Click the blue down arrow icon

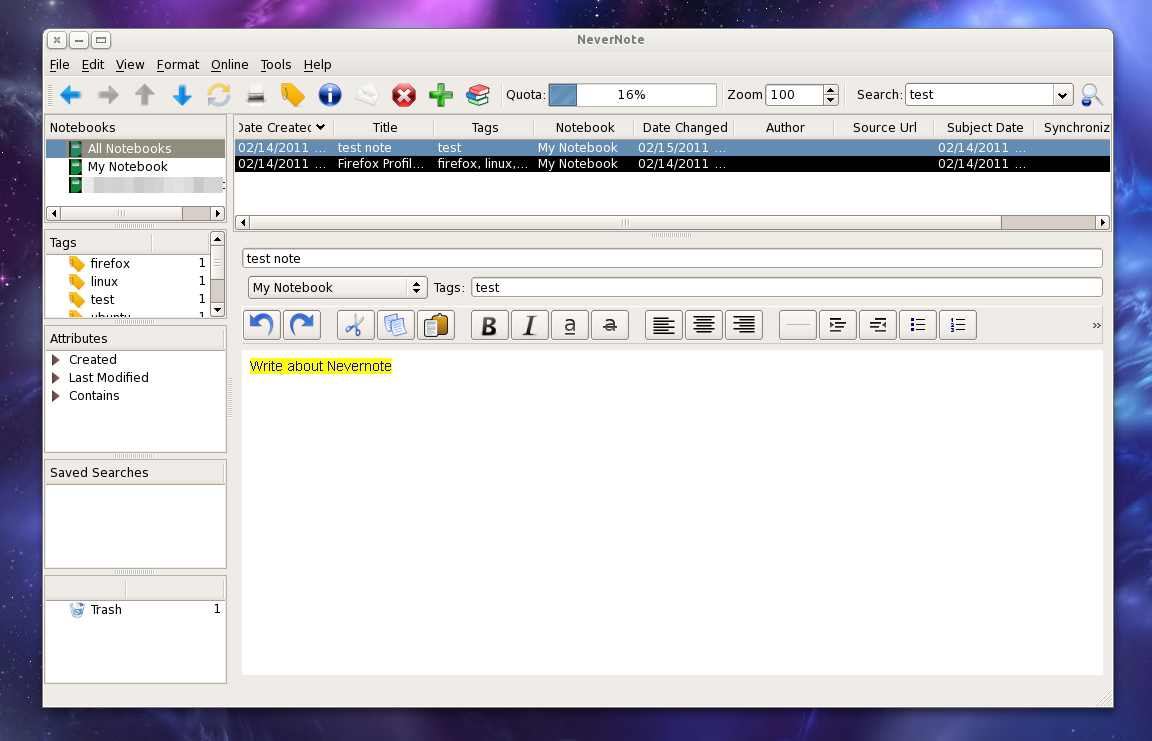pyautogui.click(x=182, y=95)
